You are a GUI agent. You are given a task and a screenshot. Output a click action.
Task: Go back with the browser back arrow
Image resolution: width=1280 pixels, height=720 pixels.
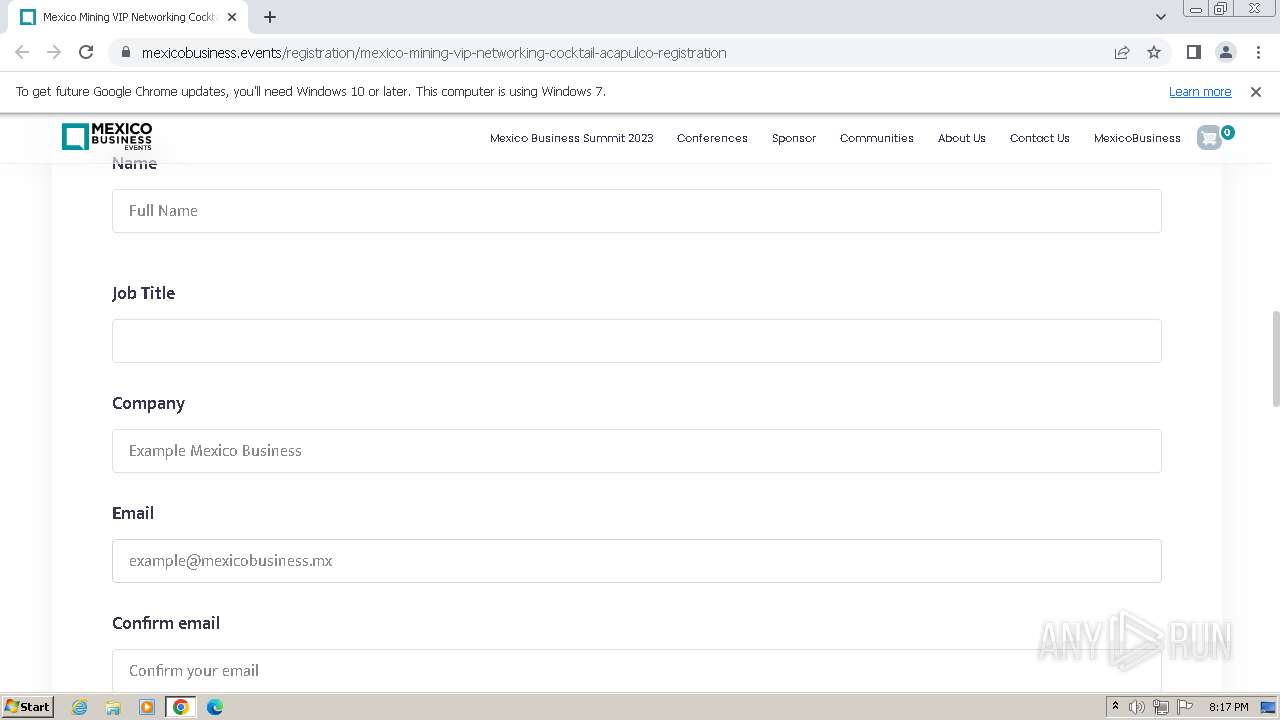(22, 52)
